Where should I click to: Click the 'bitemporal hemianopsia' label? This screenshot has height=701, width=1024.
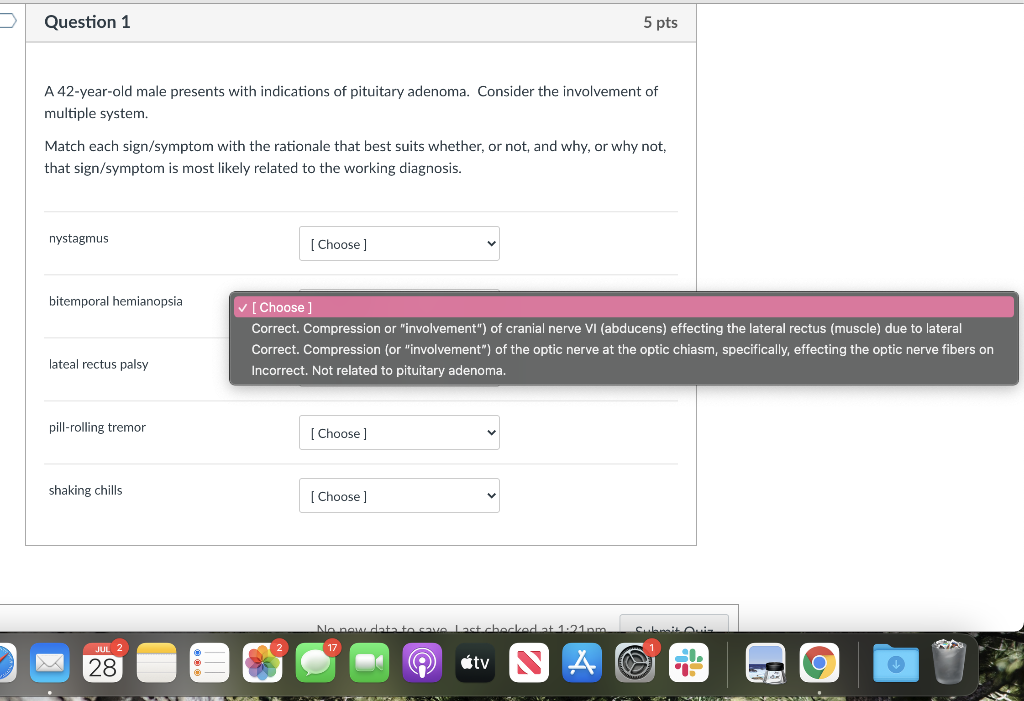tap(116, 301)
